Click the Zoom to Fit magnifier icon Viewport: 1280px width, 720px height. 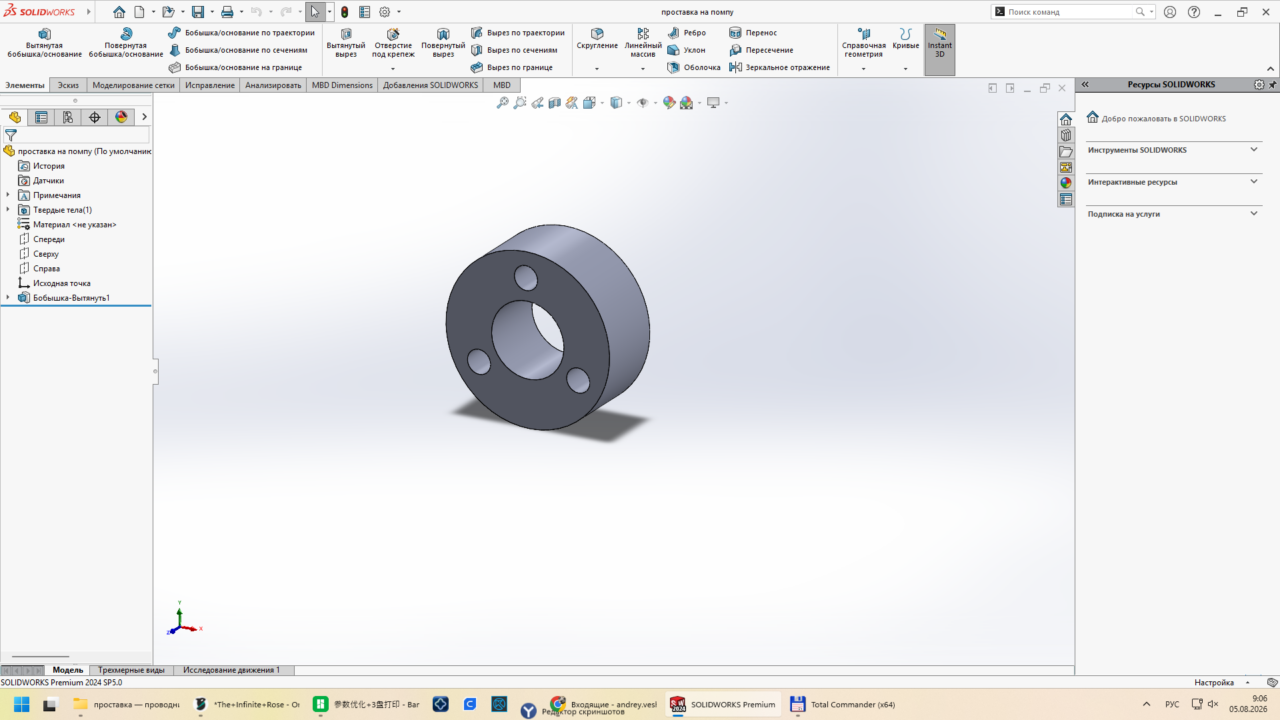(503, 103)
